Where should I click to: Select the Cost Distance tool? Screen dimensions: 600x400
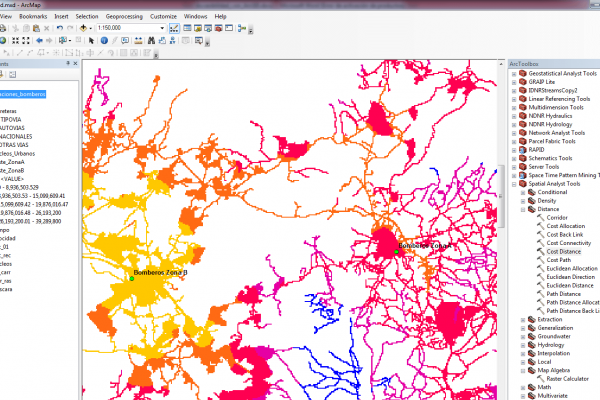pyautogui.click(x=563, y=251)
